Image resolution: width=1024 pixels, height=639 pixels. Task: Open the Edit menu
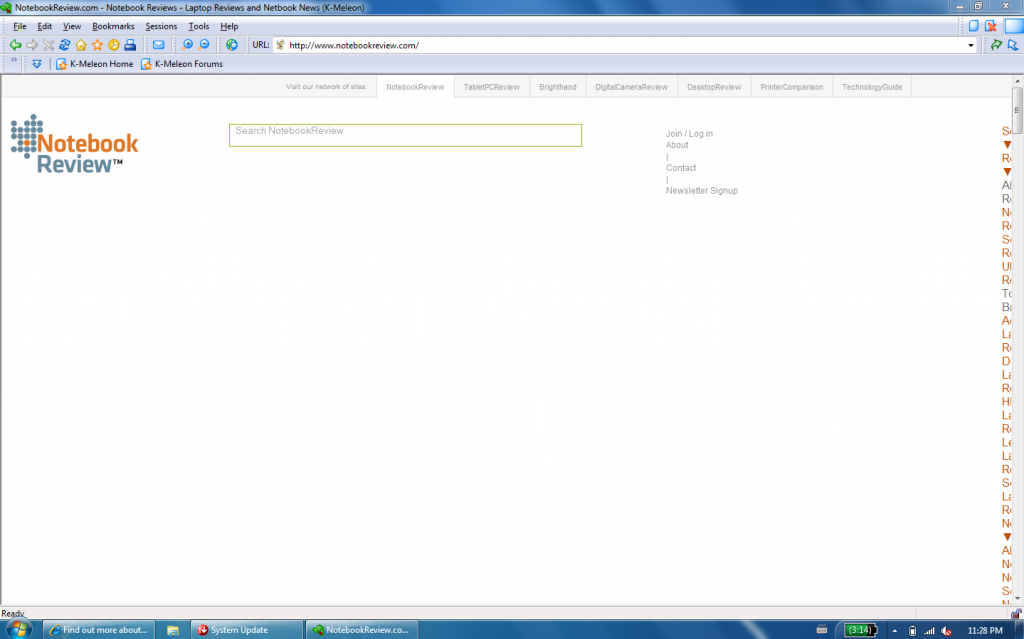pyautogui.click(x=44, y=26)
